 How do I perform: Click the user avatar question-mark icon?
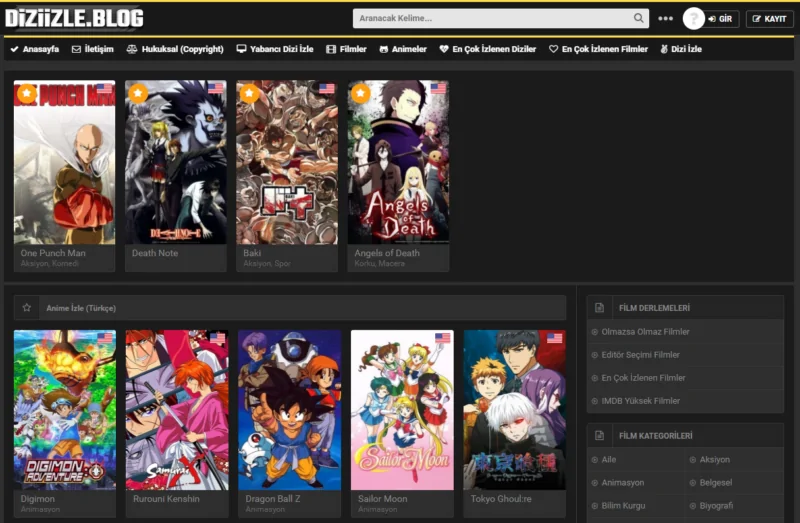coord(693,18)
